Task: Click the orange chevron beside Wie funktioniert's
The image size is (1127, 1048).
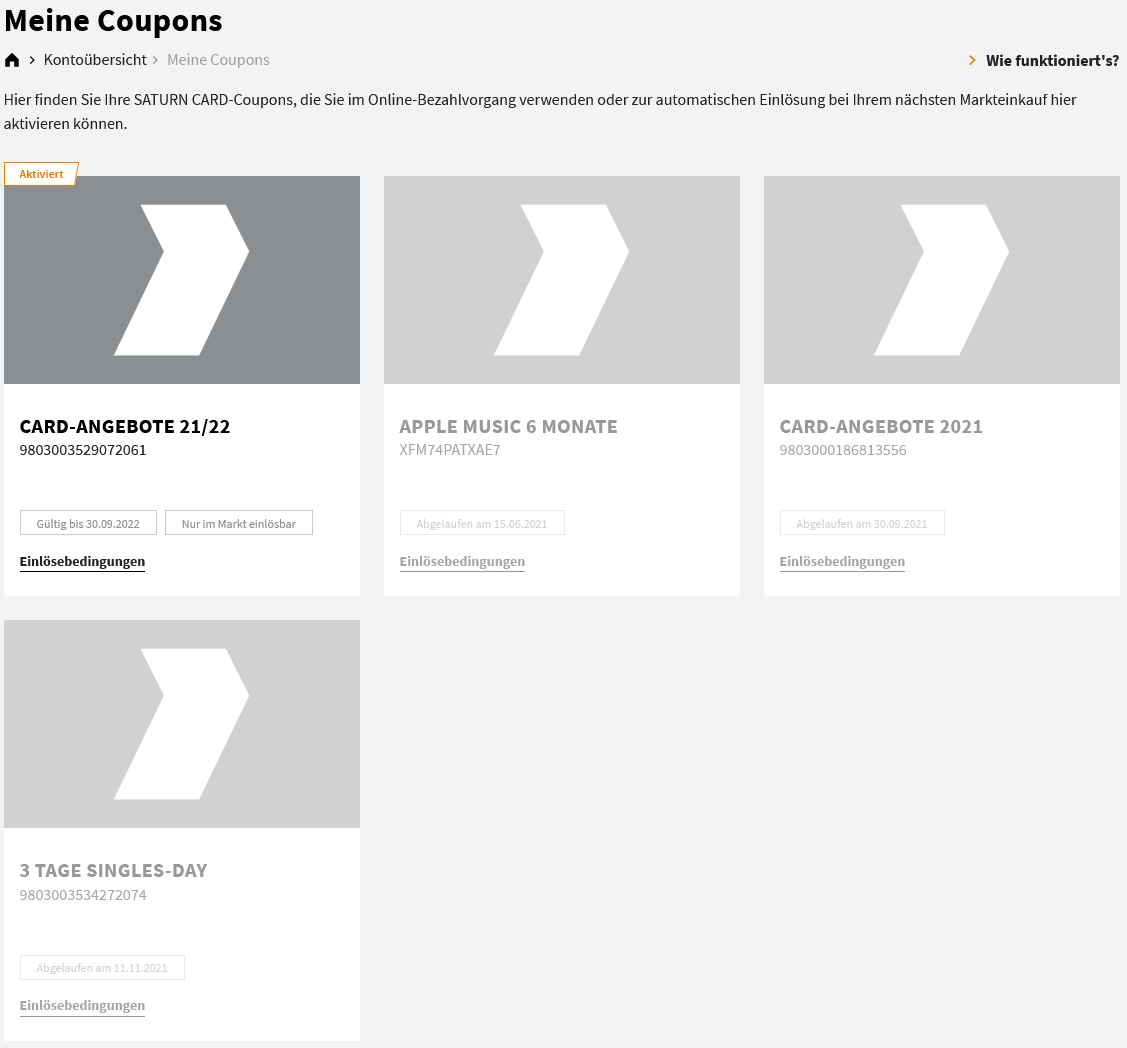Action: [972, 61]
